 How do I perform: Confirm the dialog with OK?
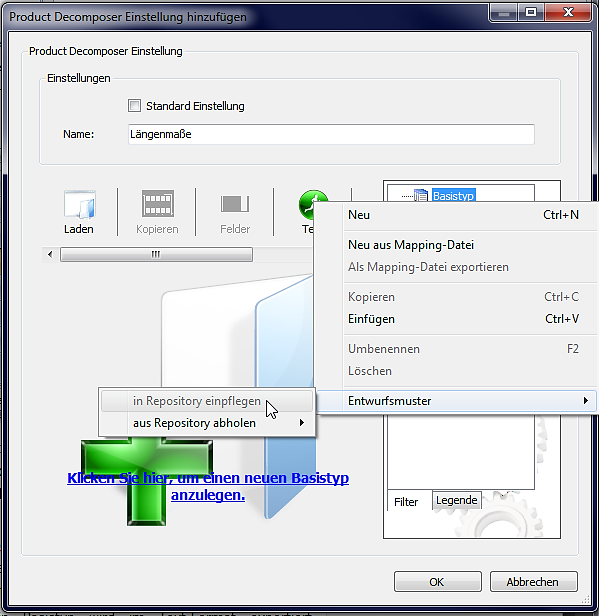438,581
